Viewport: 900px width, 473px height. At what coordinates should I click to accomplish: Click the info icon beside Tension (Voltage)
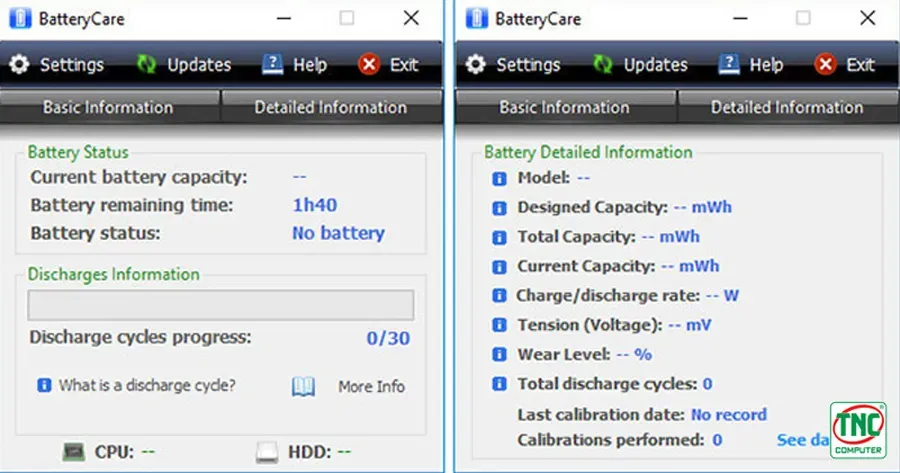point(499,325)
